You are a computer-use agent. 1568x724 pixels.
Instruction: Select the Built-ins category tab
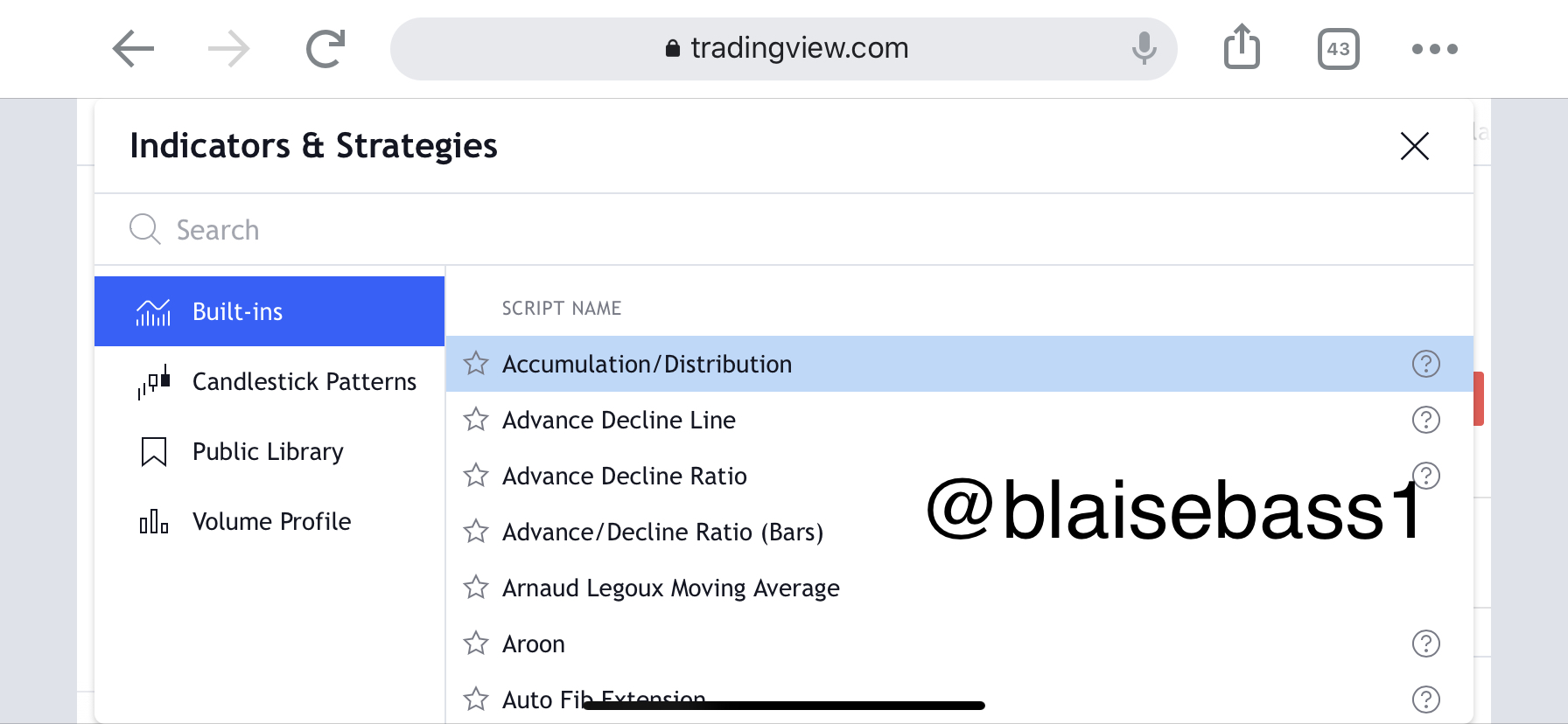[269, 311]
